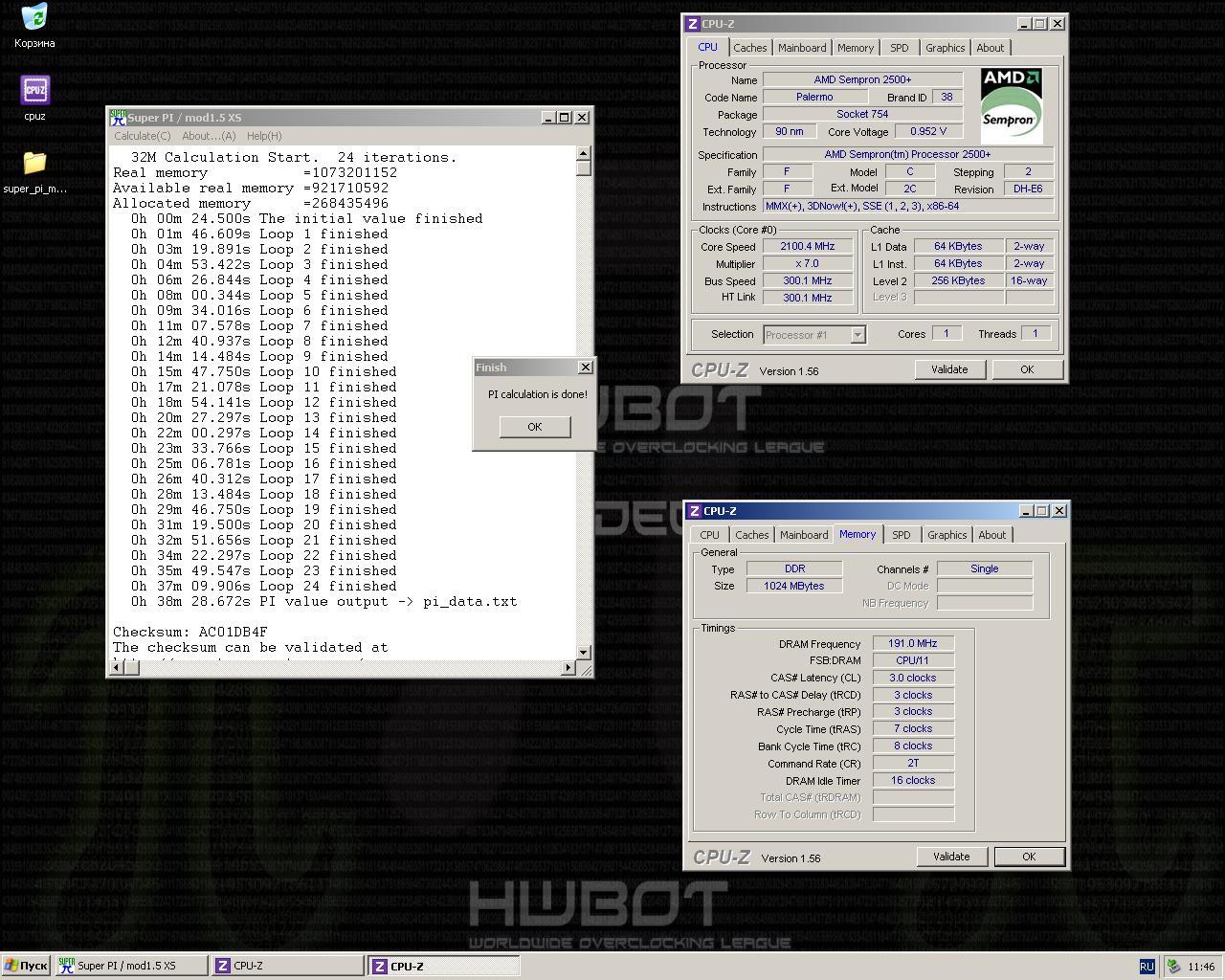
Task: Confirm the PI calculation done dialog with OK
Action: point(535,427)
